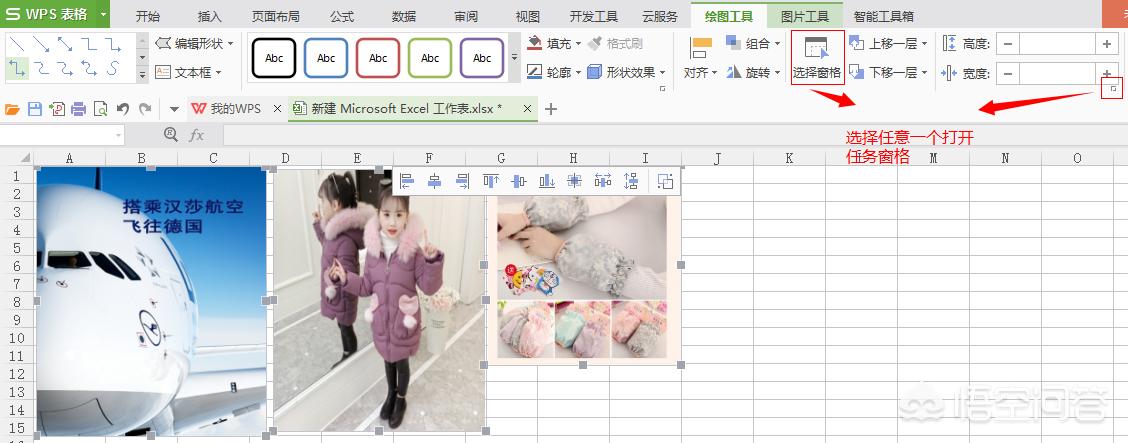The image size is (1128, 443).
Task: Switch to the 页面布局 ribbon tab
Action: coord(276,17)
